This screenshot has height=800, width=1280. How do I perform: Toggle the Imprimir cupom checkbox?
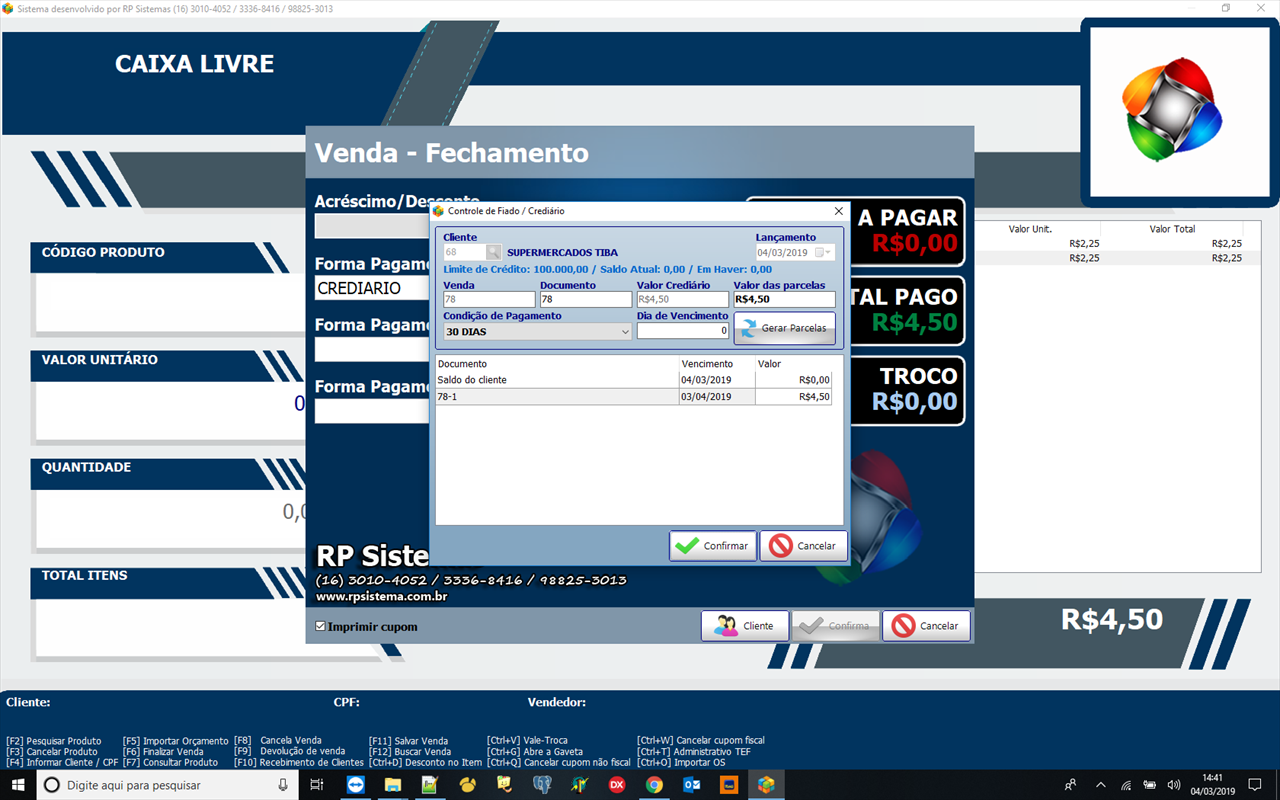321,627
